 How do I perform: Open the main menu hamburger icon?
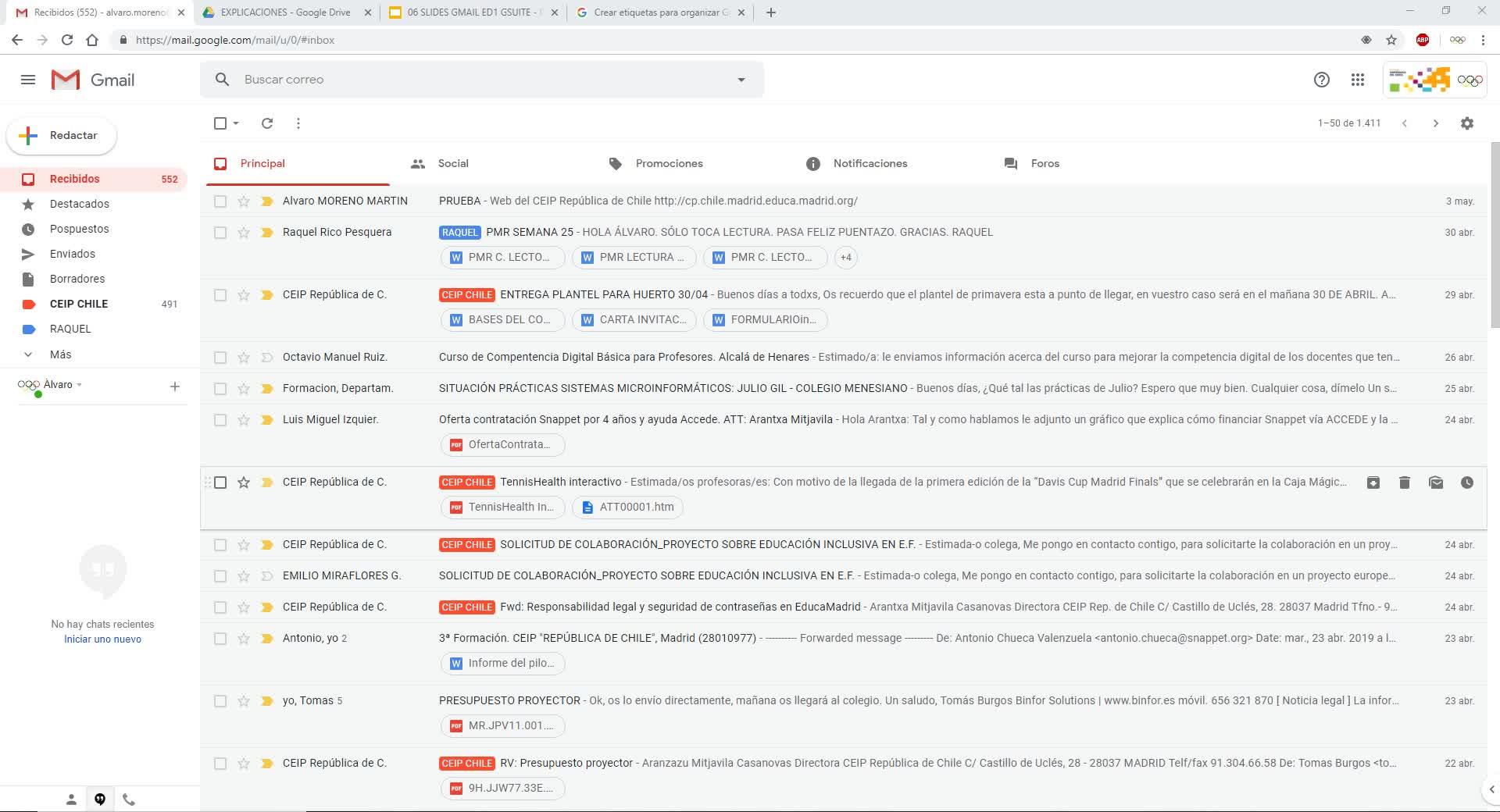tap(28, 80)
